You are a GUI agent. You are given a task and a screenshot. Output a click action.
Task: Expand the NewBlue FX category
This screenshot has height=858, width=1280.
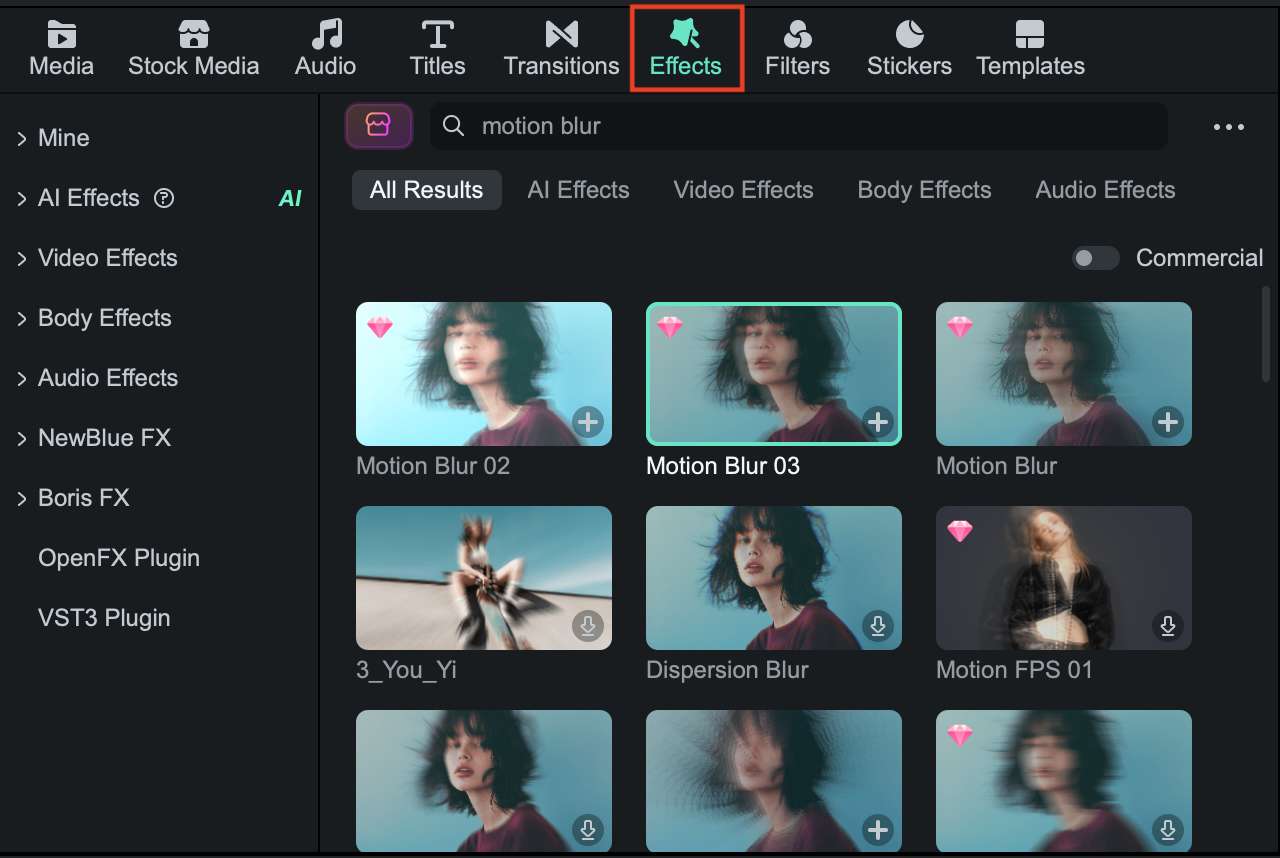click(21, 439)
